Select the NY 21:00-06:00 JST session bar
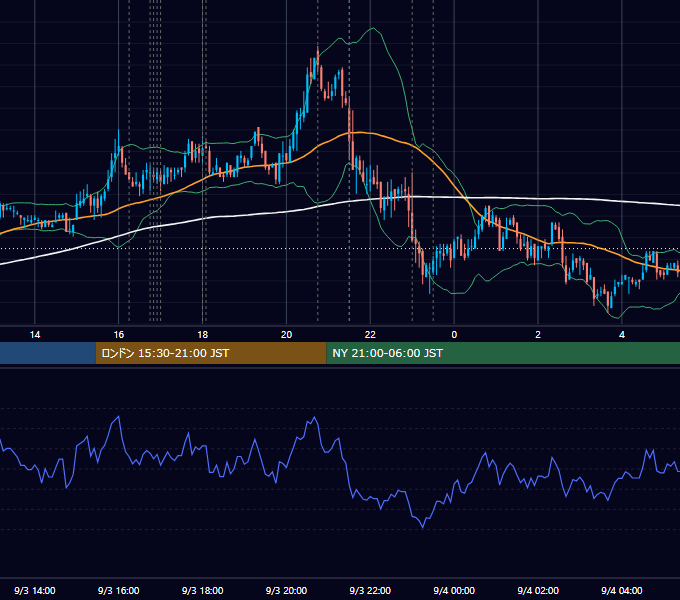Screen dimensions: 680x600 (503, 353)
